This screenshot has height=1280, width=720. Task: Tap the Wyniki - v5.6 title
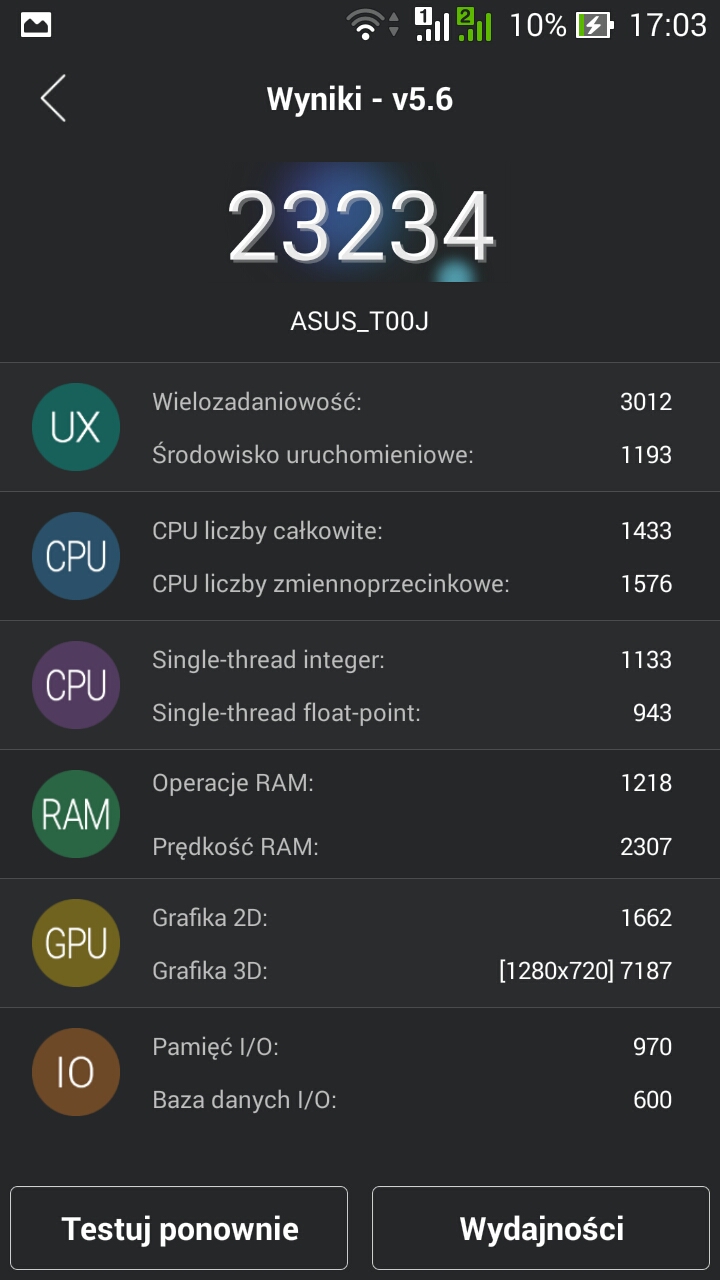(360, 99)
